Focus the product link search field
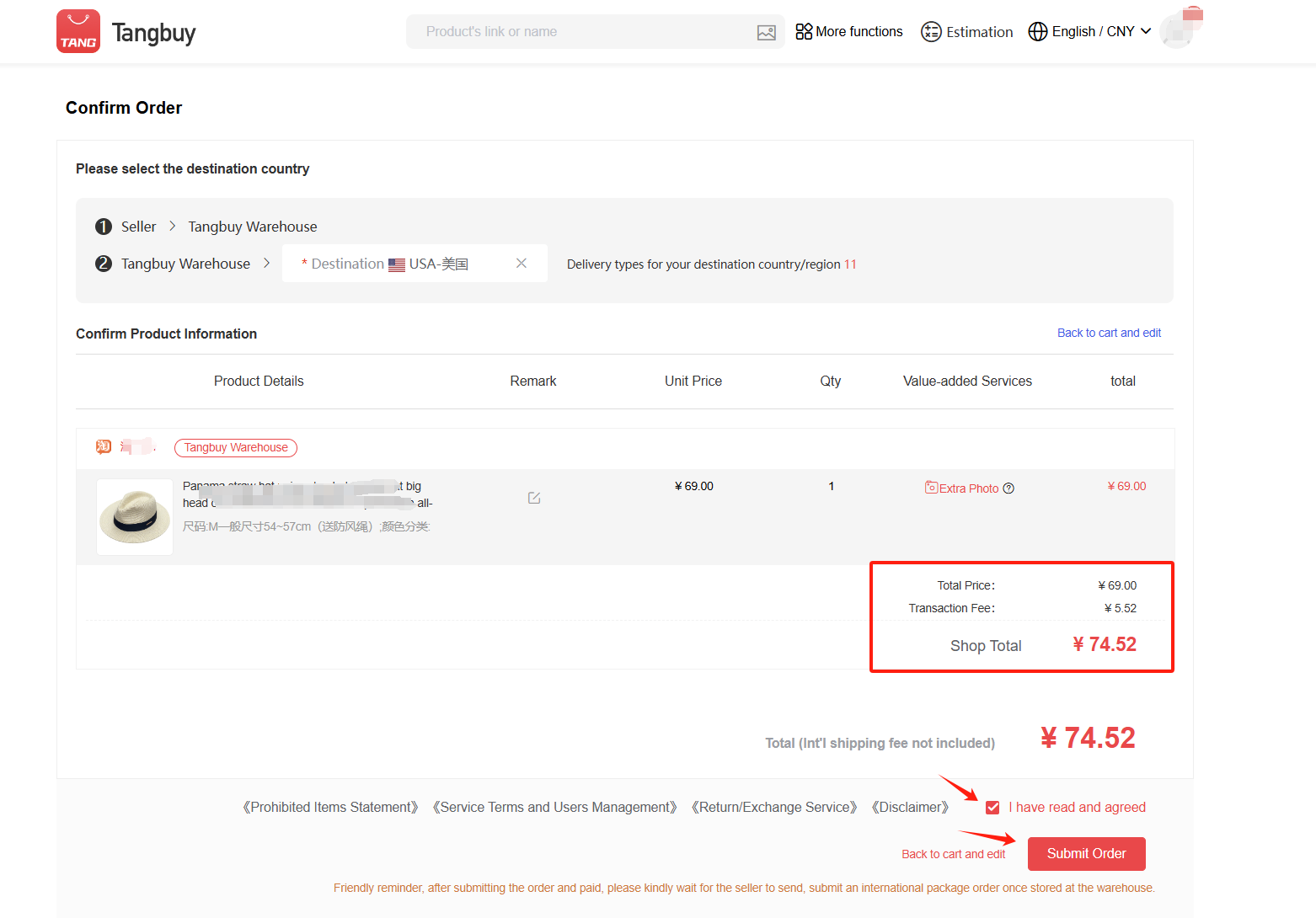This screenshot has width=1316, height=918. (581, 32)
